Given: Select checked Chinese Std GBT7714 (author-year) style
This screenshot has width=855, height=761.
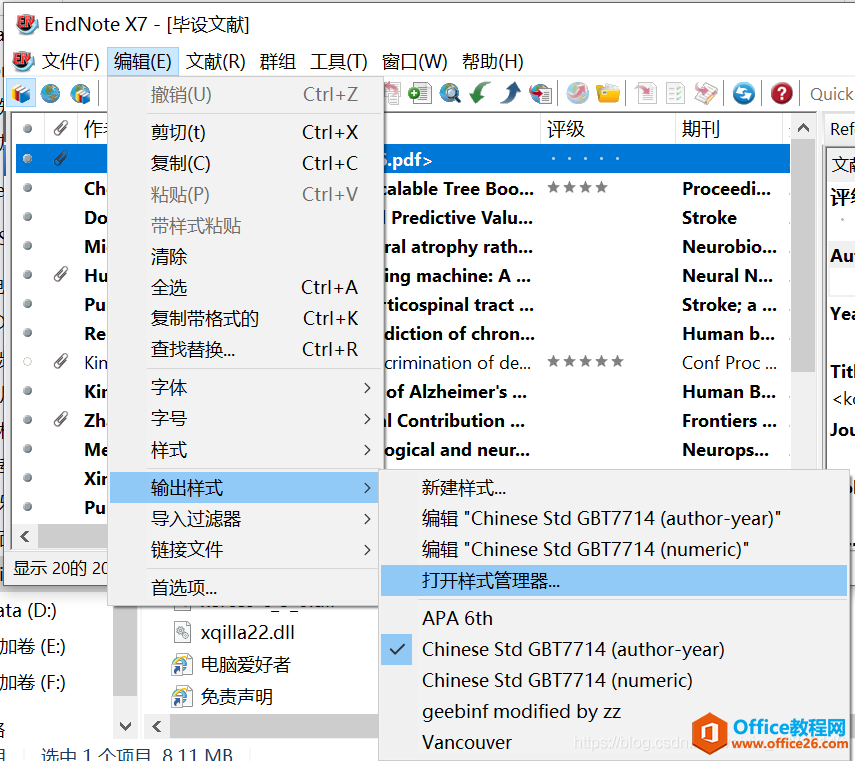Looking at the screenshot, I should click(614, 649).
